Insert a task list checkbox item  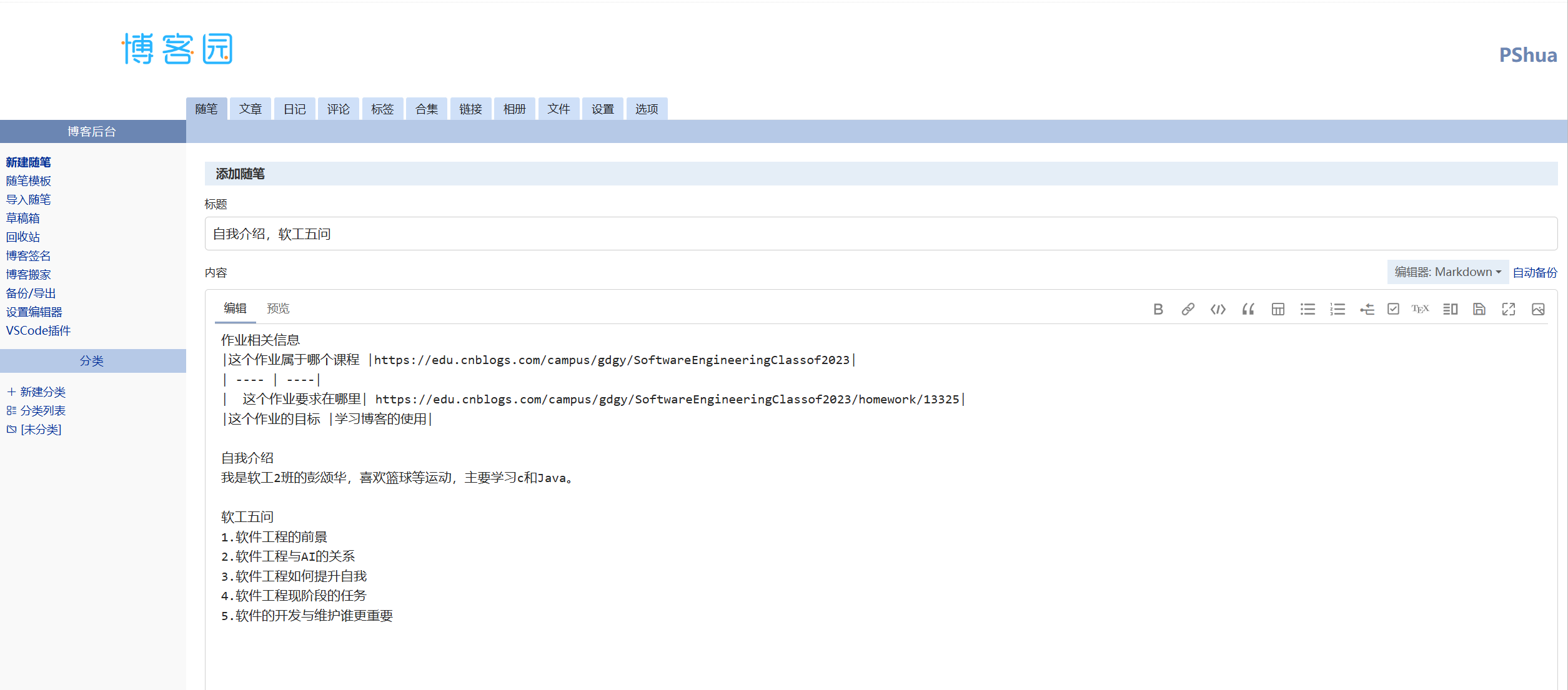click(x=1393, y=309)
